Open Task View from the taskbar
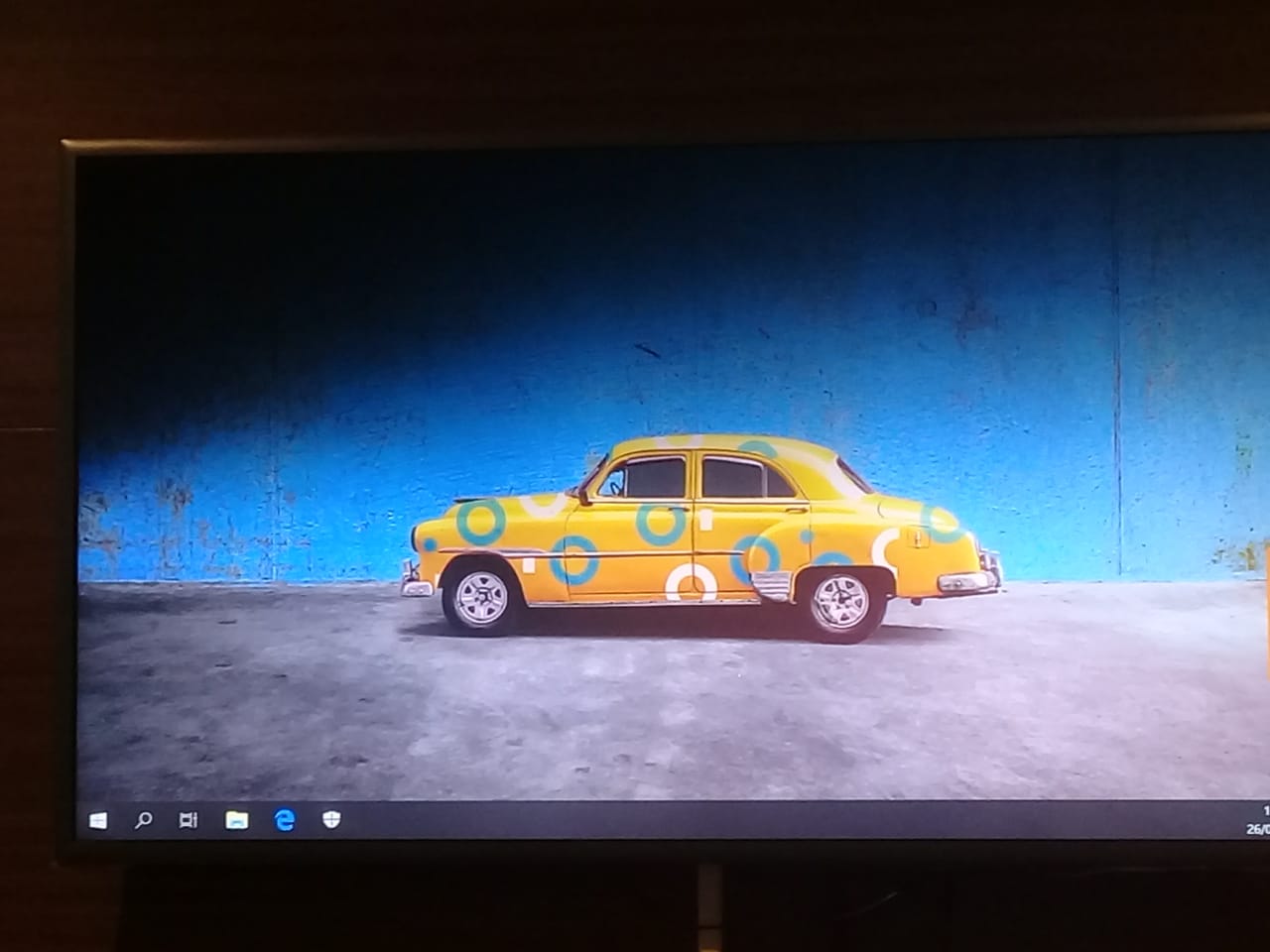Screen dimensions: 1270x952 point(188,820)
